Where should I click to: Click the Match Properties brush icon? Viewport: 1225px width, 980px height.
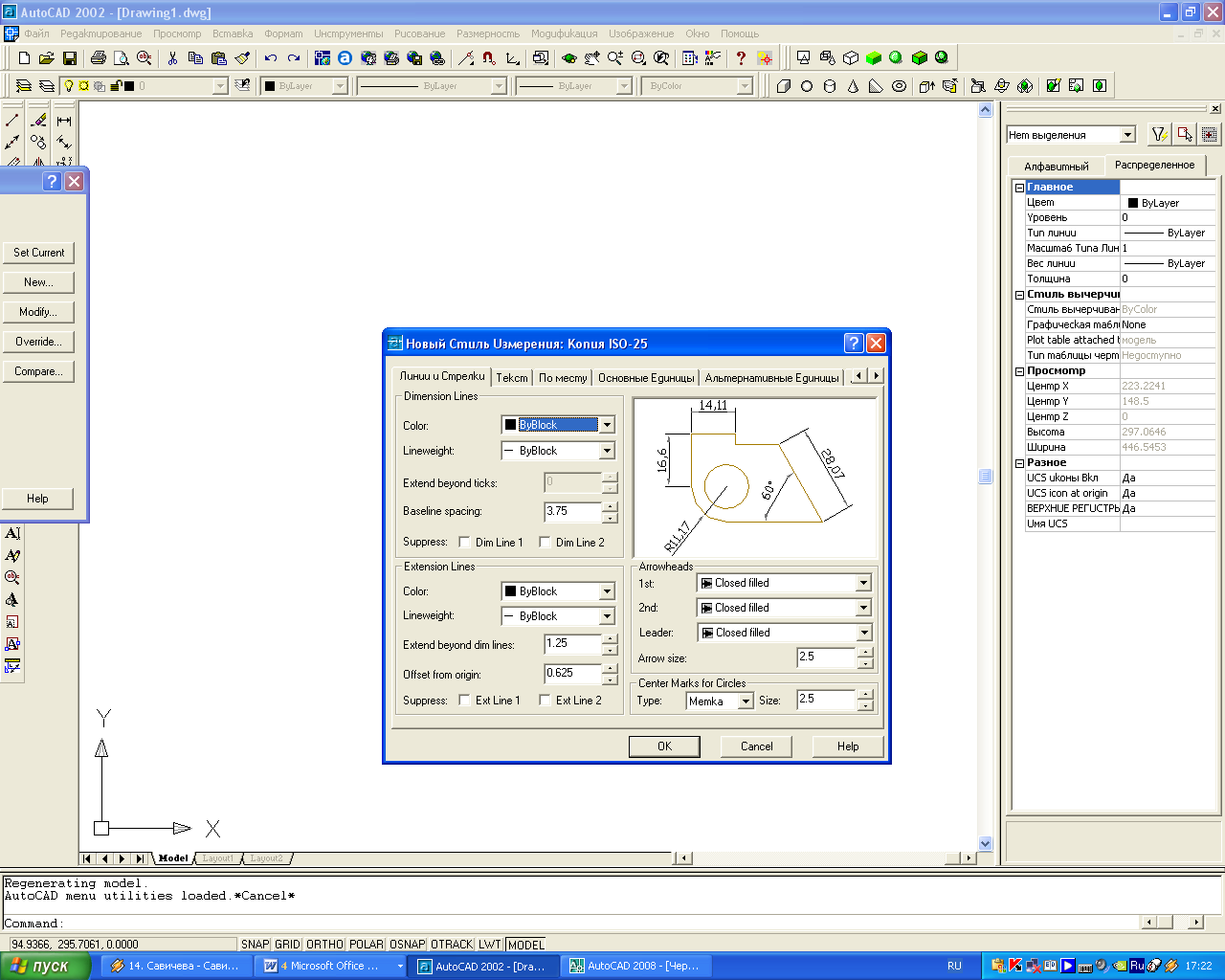click(x=242, y=58)
